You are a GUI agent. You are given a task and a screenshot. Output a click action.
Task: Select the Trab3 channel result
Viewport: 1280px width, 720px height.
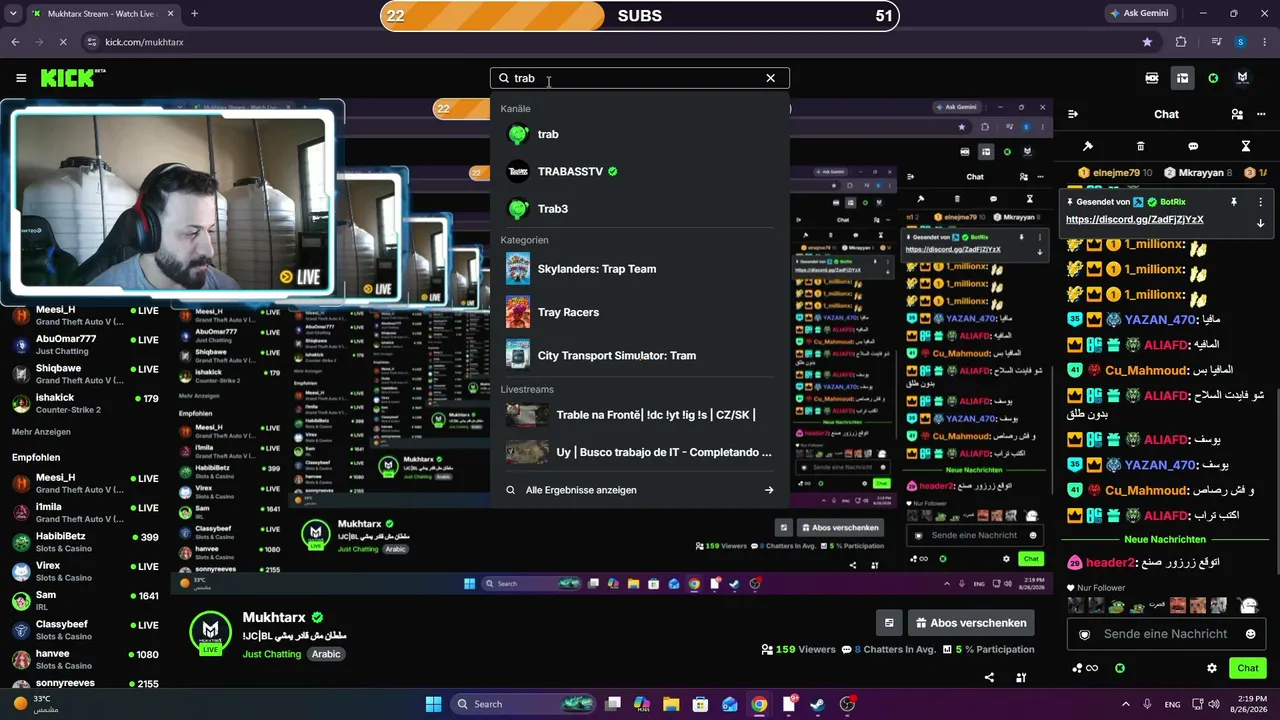click(640, 209)
